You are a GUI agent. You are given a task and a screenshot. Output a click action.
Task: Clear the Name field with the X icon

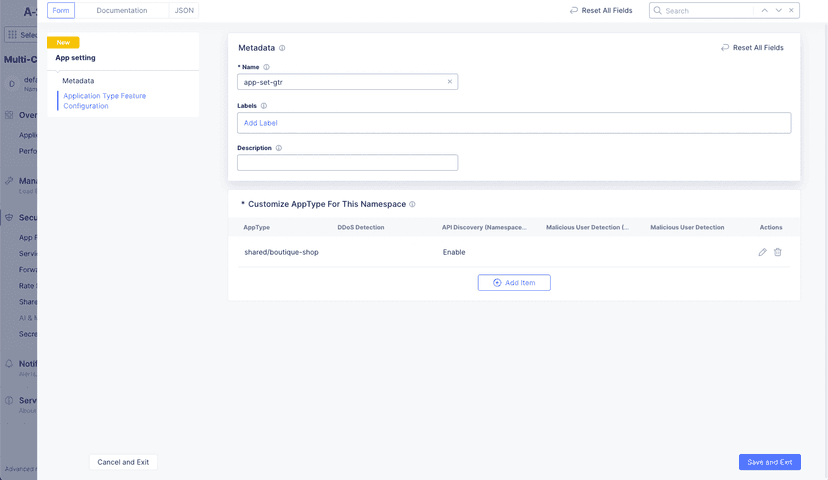click(449, 82)
